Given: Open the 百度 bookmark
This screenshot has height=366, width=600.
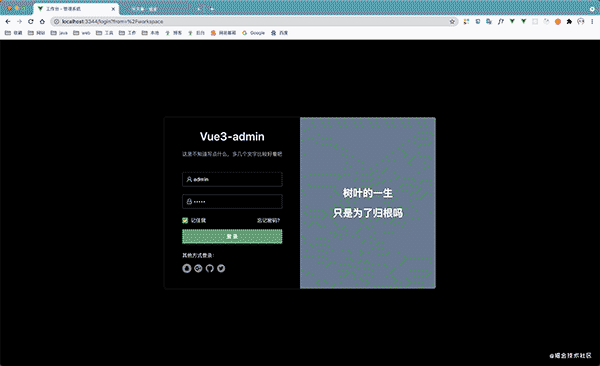Looking at the screenshot, I should (279, 33).
